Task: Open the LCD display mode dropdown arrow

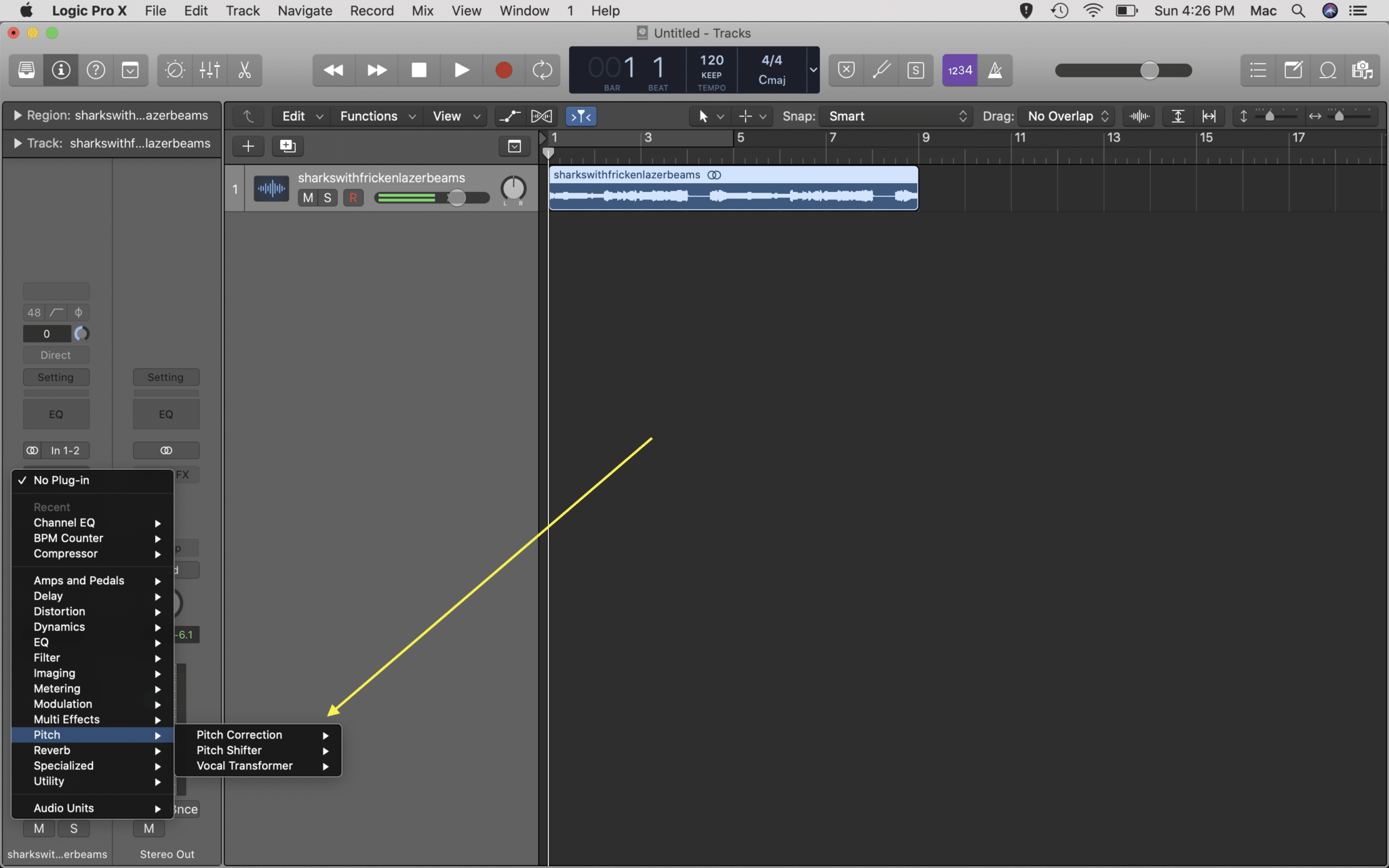Action: [813, 70]
